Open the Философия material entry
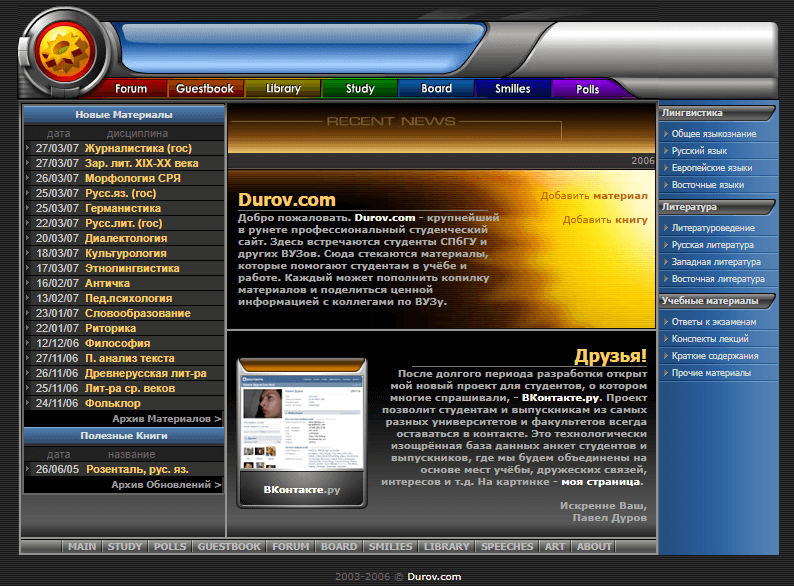 117,343
